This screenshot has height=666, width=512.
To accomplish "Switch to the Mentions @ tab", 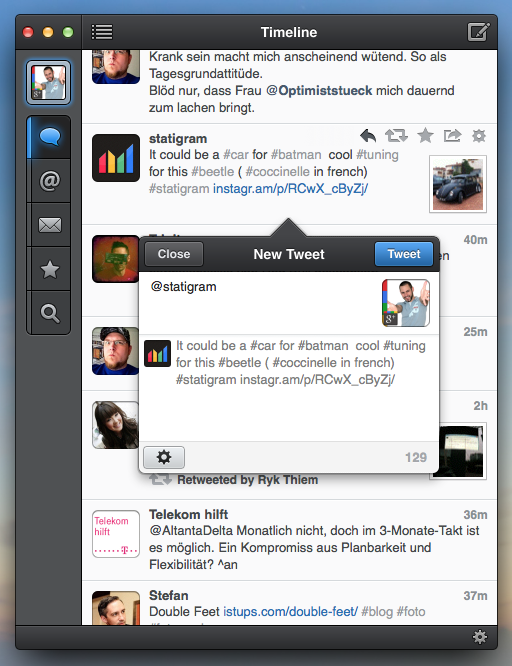I will point(49,181).
